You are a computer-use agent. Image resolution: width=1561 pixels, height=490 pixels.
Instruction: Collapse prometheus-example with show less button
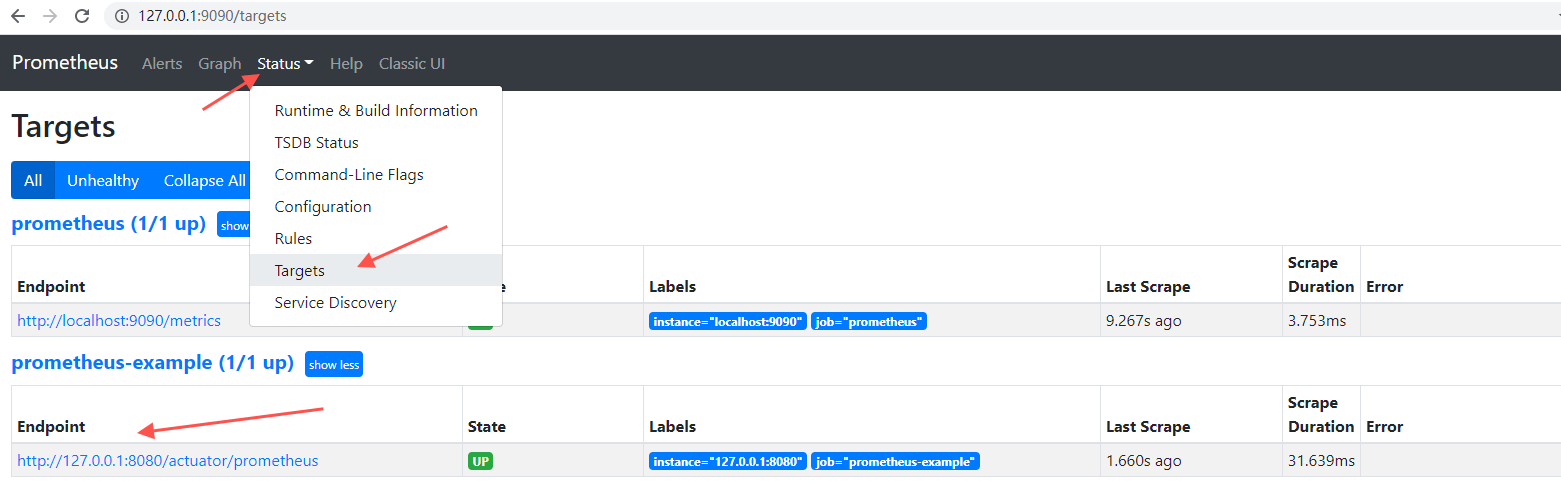click(334, 365)
